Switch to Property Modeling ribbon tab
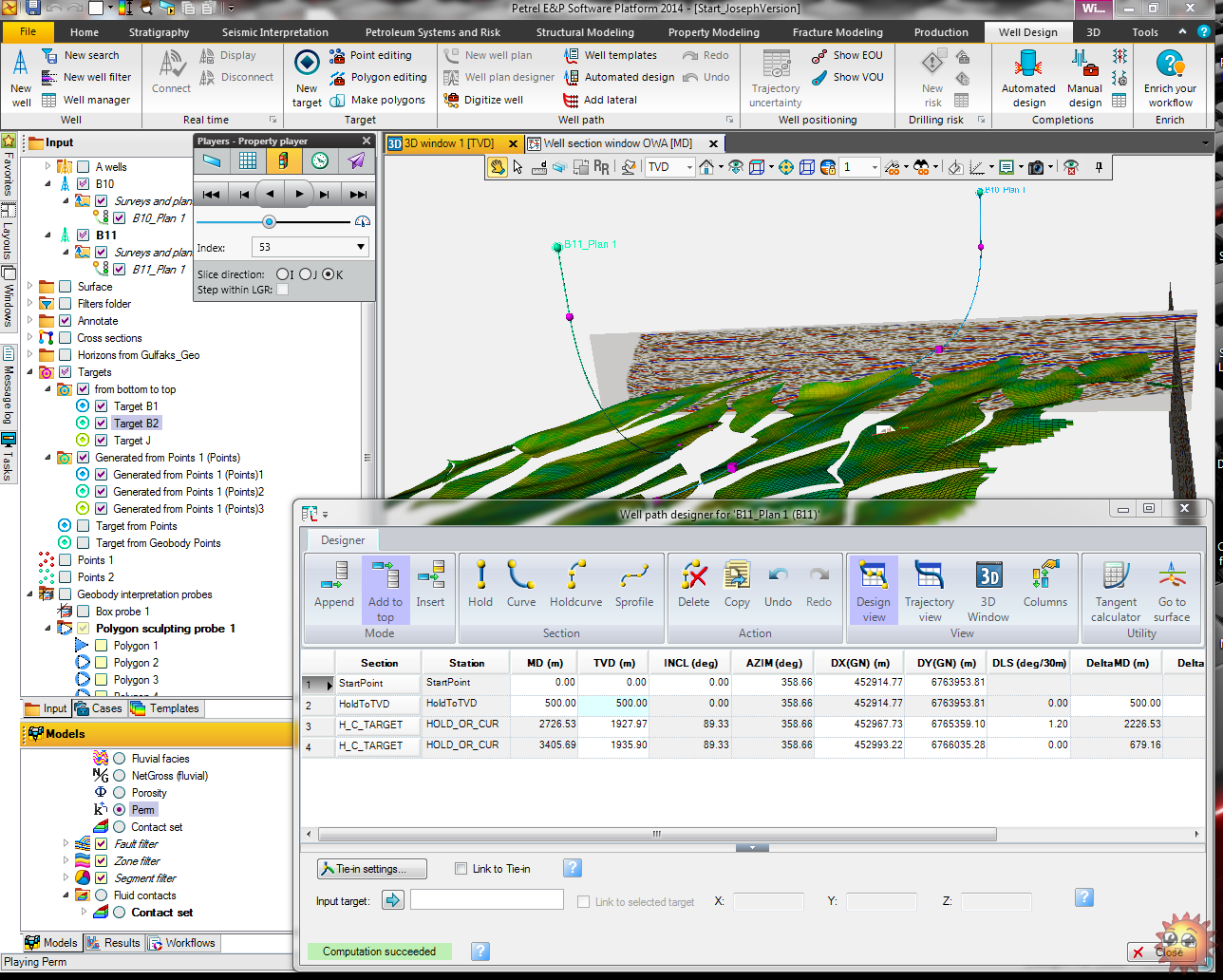The width and height of the screenshot is (1223, 980). [713, 32]
